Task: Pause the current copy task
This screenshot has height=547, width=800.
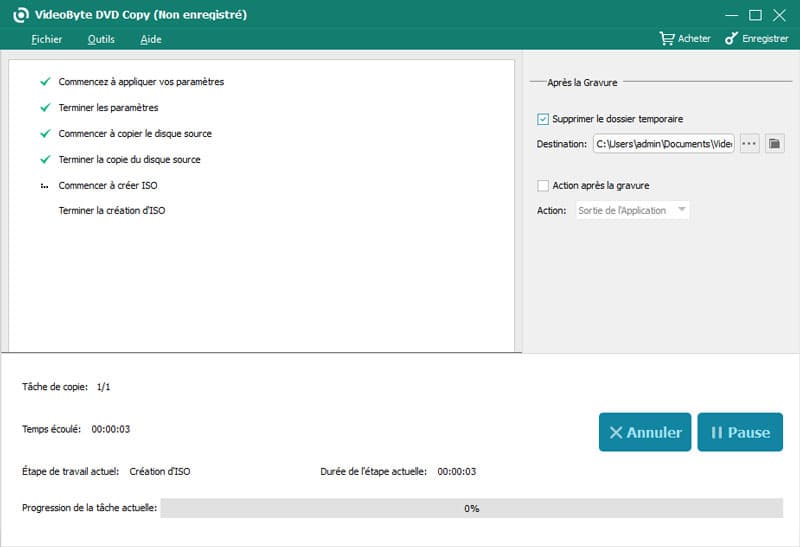Action: coord(740,432)
